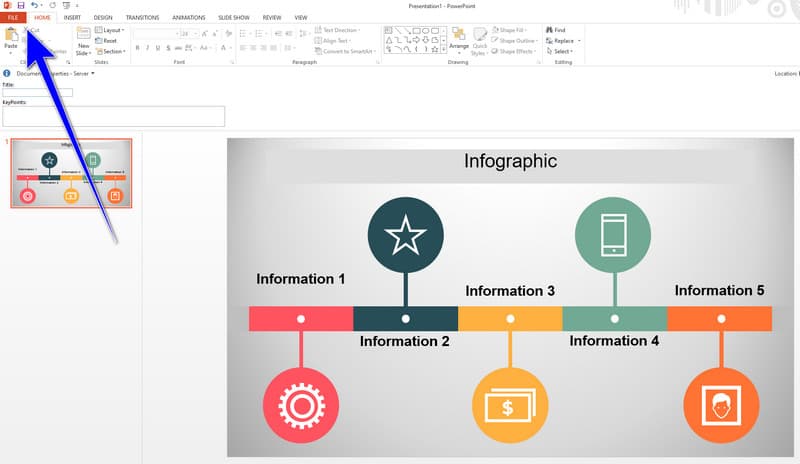Select the dollar bill circle on the slide
Viewport: 800px width, 464px height.
pos(510,405)
